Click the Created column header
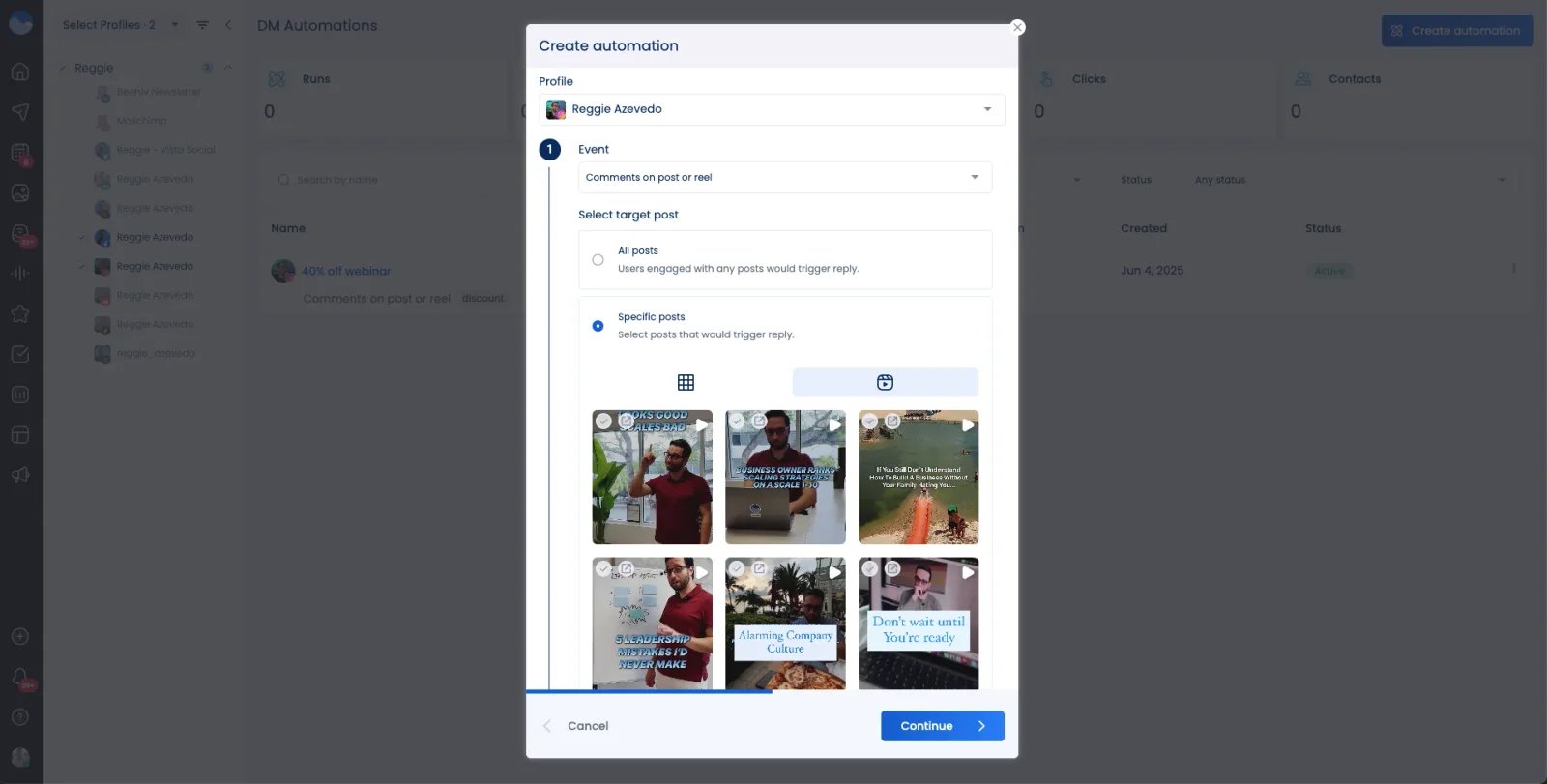 1144,228
